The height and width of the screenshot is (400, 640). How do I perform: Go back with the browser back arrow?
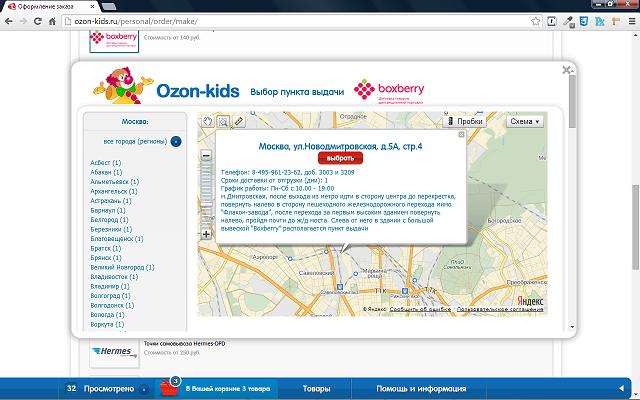(x=9, y=21)
